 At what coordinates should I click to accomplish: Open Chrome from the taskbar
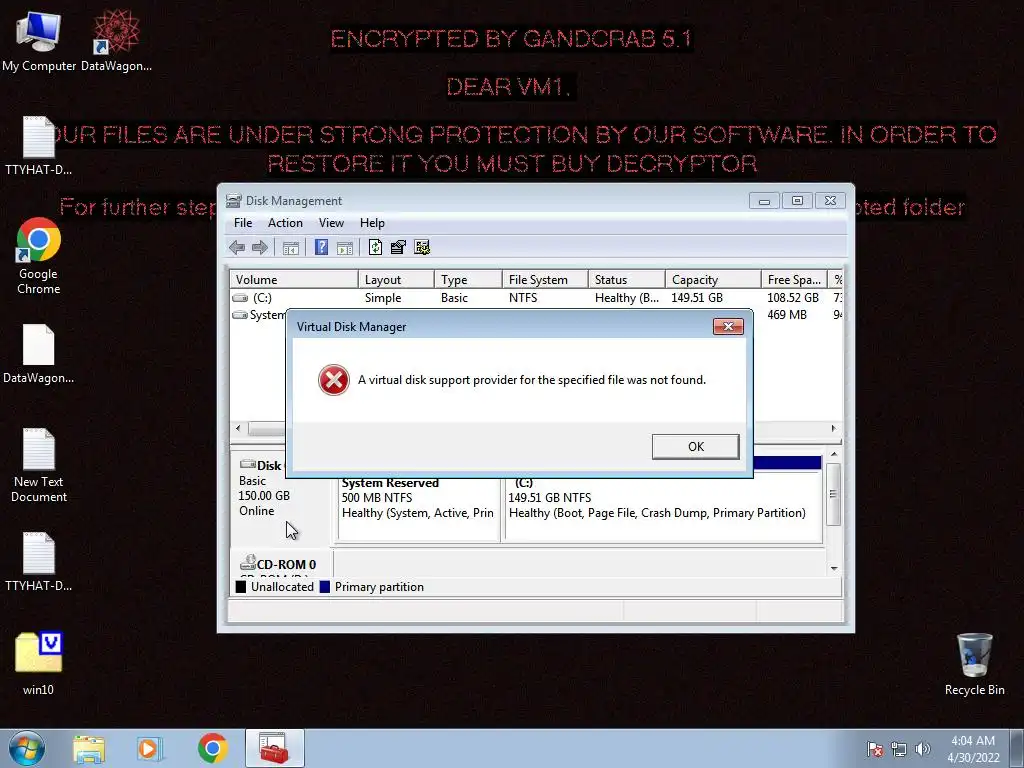tap(212, 749)
